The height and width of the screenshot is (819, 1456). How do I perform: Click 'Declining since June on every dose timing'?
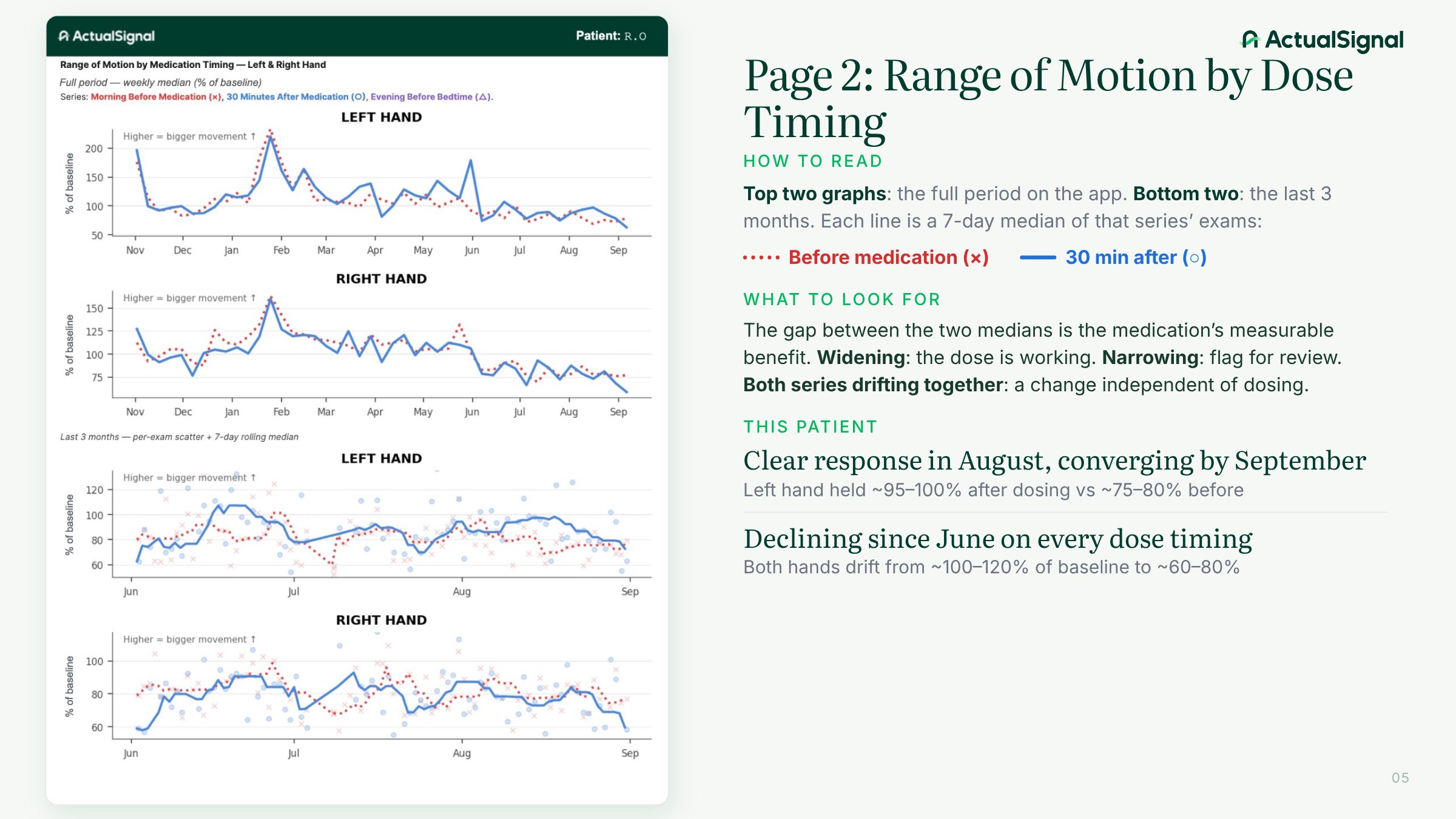(998, 539)
